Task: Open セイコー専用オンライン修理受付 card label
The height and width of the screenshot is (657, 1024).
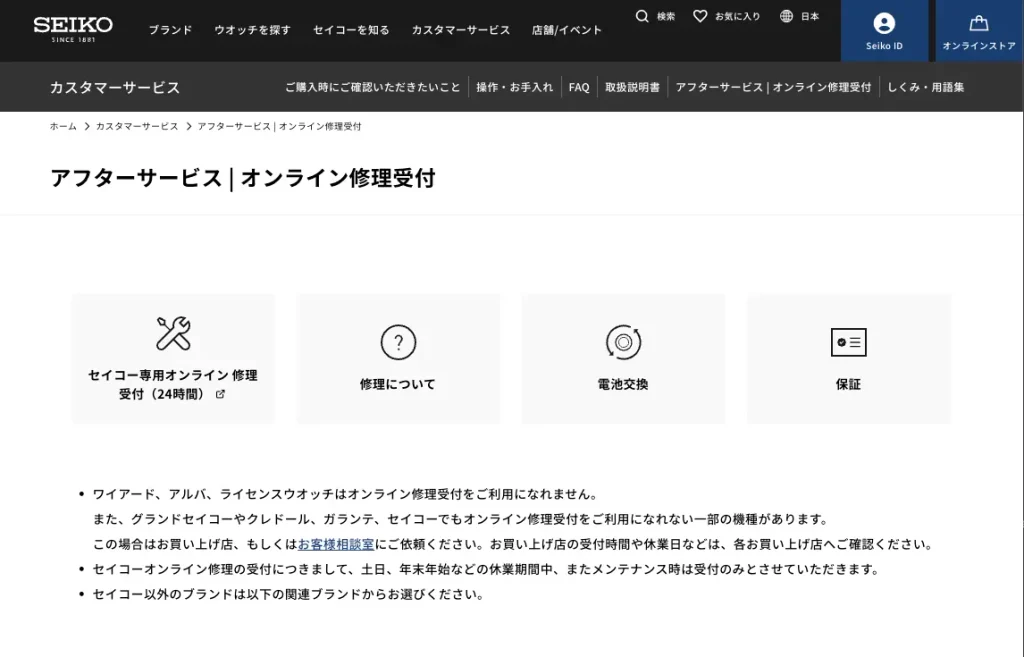Action: pos(173,385)
